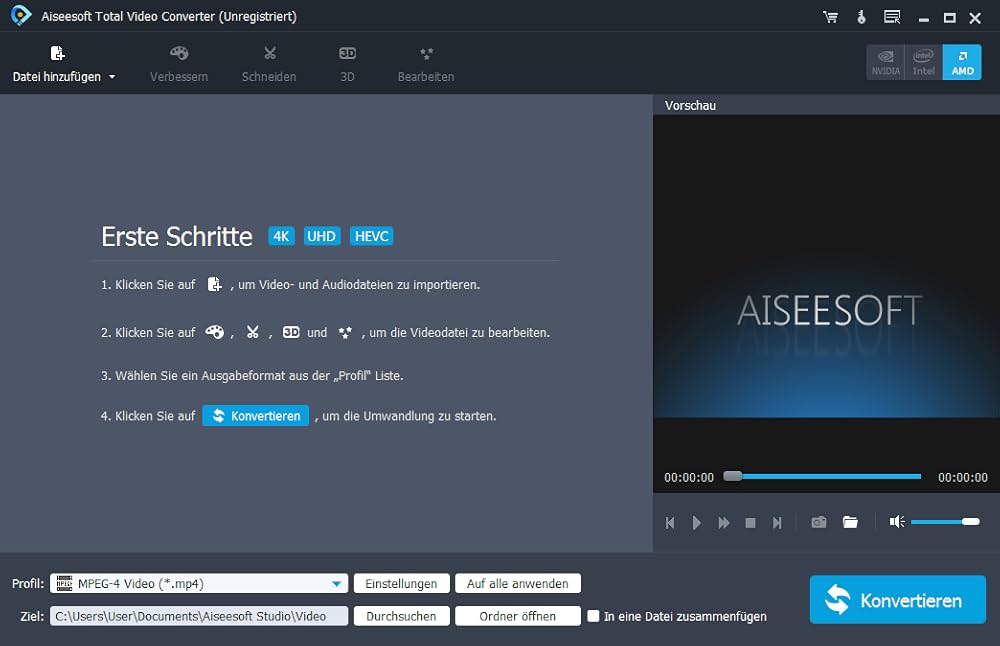Click the Ziel output path field
The image size is (1000, 646).
coord(199,616)
